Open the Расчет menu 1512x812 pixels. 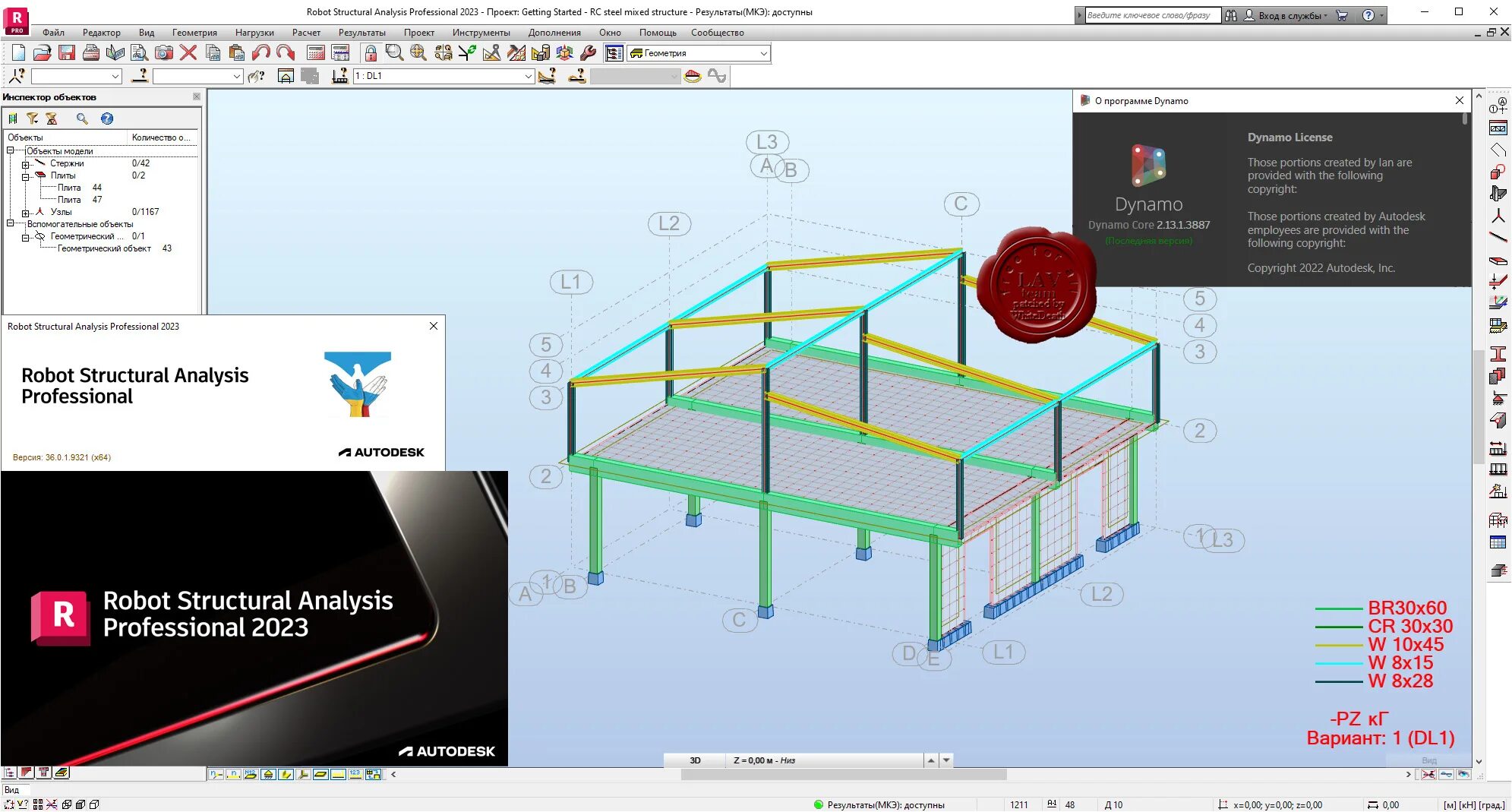(306, 33)
